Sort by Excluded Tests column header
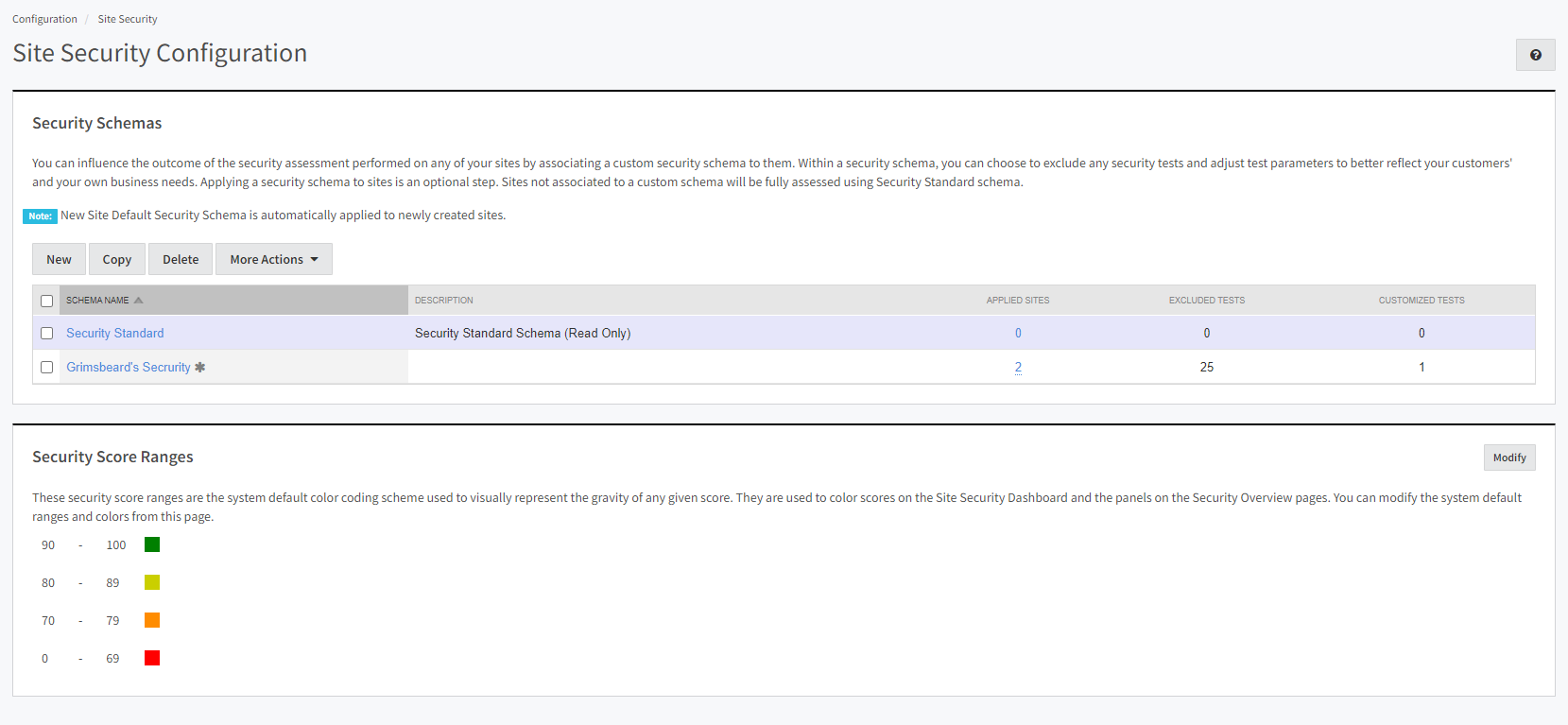Viewport: 1568px width, 725px height. pyautogui.click(x=1206, y=301)
